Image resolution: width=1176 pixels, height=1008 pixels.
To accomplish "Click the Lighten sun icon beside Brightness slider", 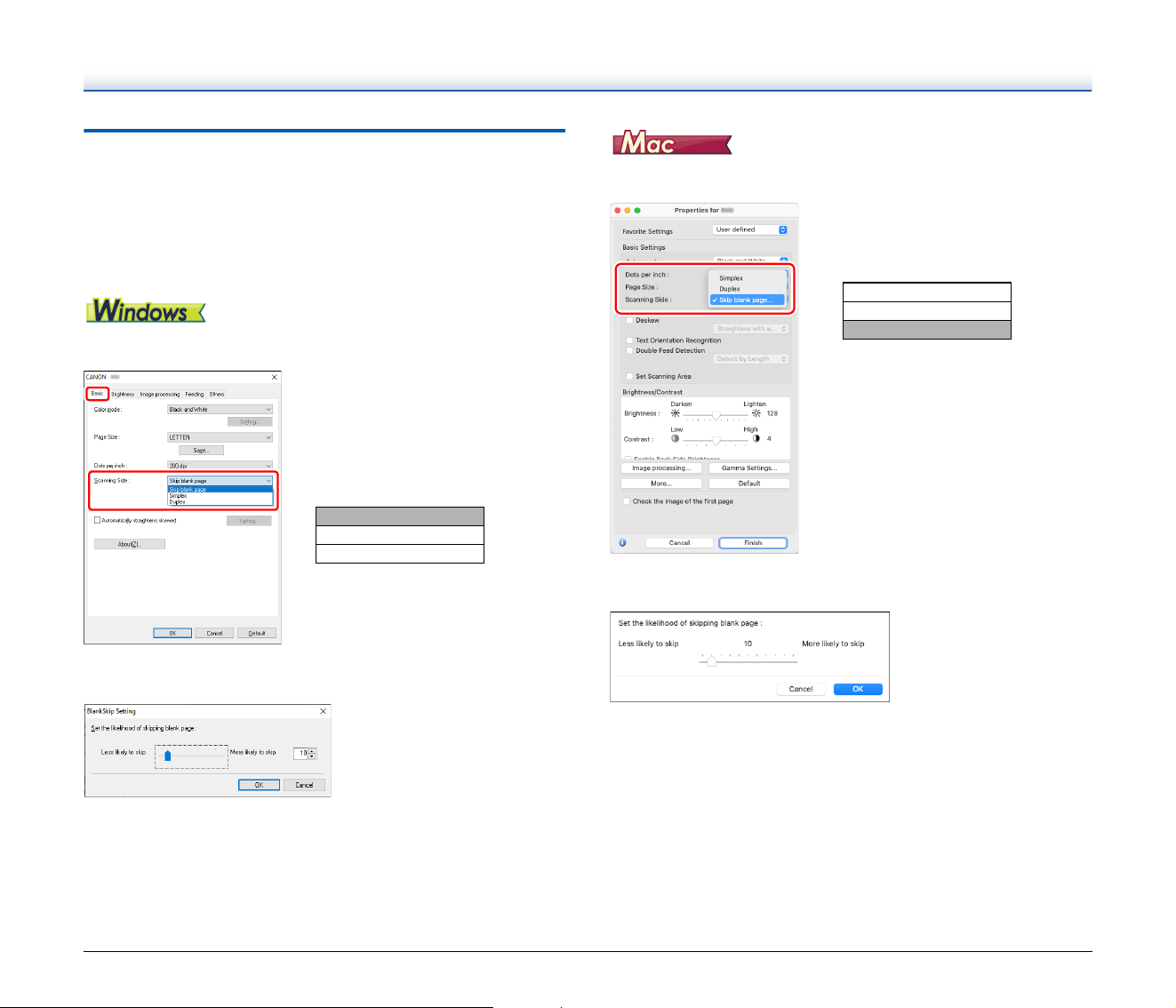I will click(756, 413).
